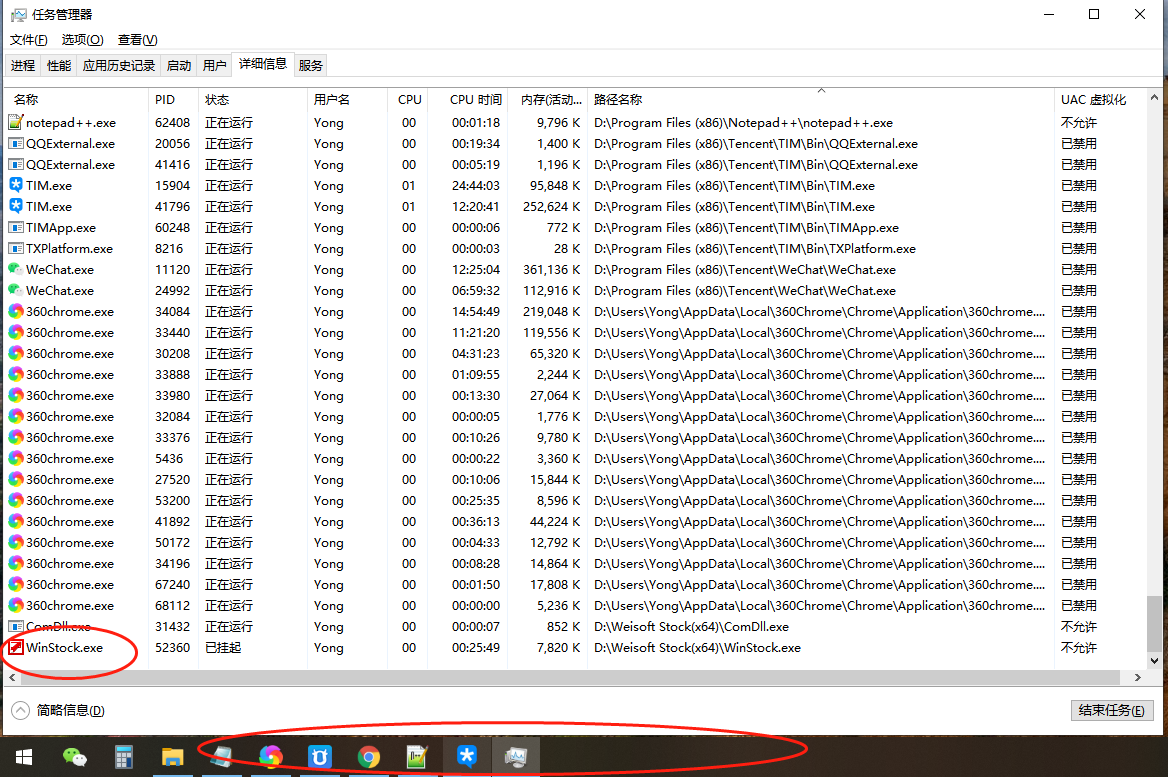Screen dimensions: 1168x777
Task: Open File Explorer from the taskbar
Action: coord(173,757)
